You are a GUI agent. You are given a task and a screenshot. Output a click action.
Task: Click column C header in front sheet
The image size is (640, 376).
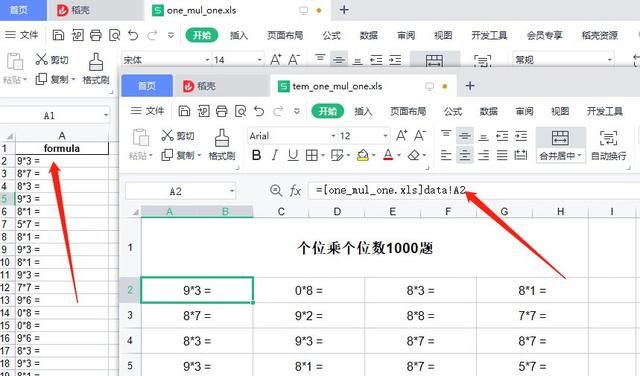(281, 212)
